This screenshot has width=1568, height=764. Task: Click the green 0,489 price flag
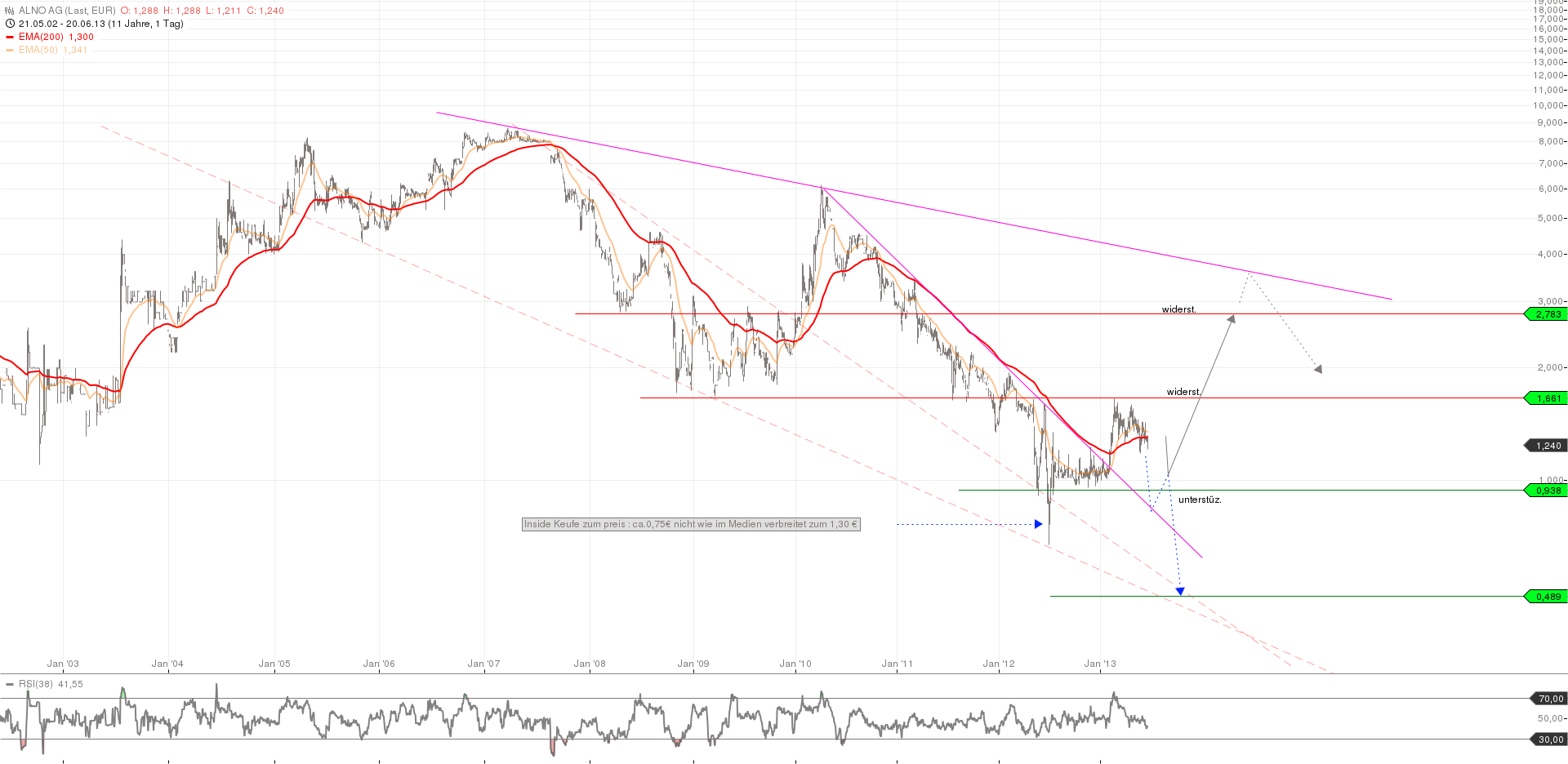pos(1546,597)
